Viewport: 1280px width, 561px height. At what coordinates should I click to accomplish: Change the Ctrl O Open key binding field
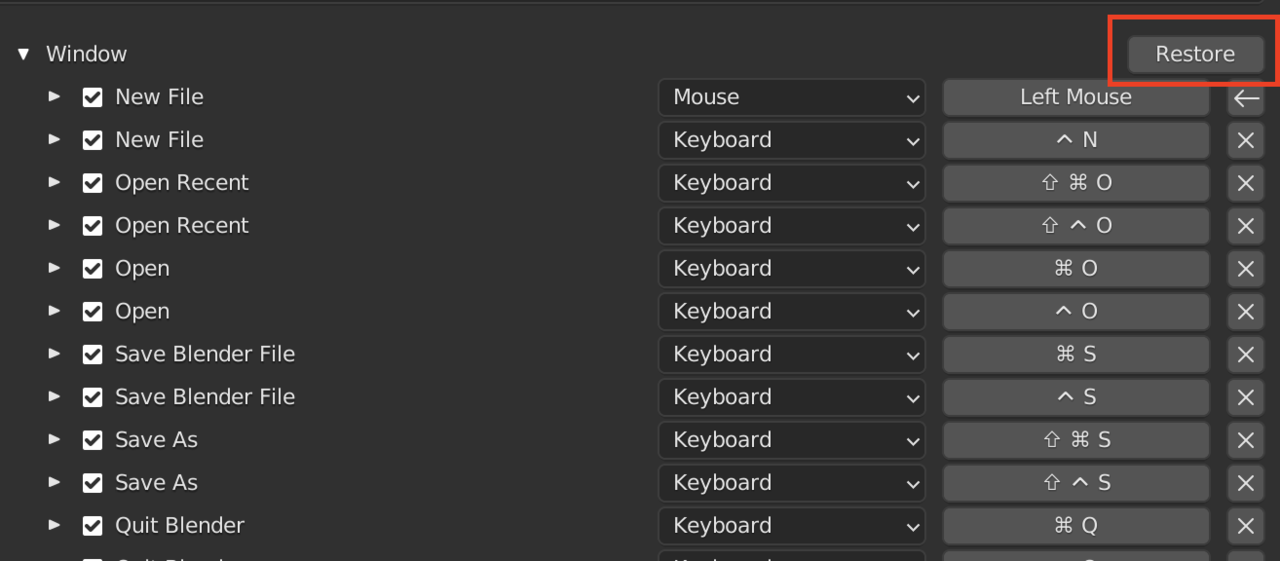click(1076, 312)
